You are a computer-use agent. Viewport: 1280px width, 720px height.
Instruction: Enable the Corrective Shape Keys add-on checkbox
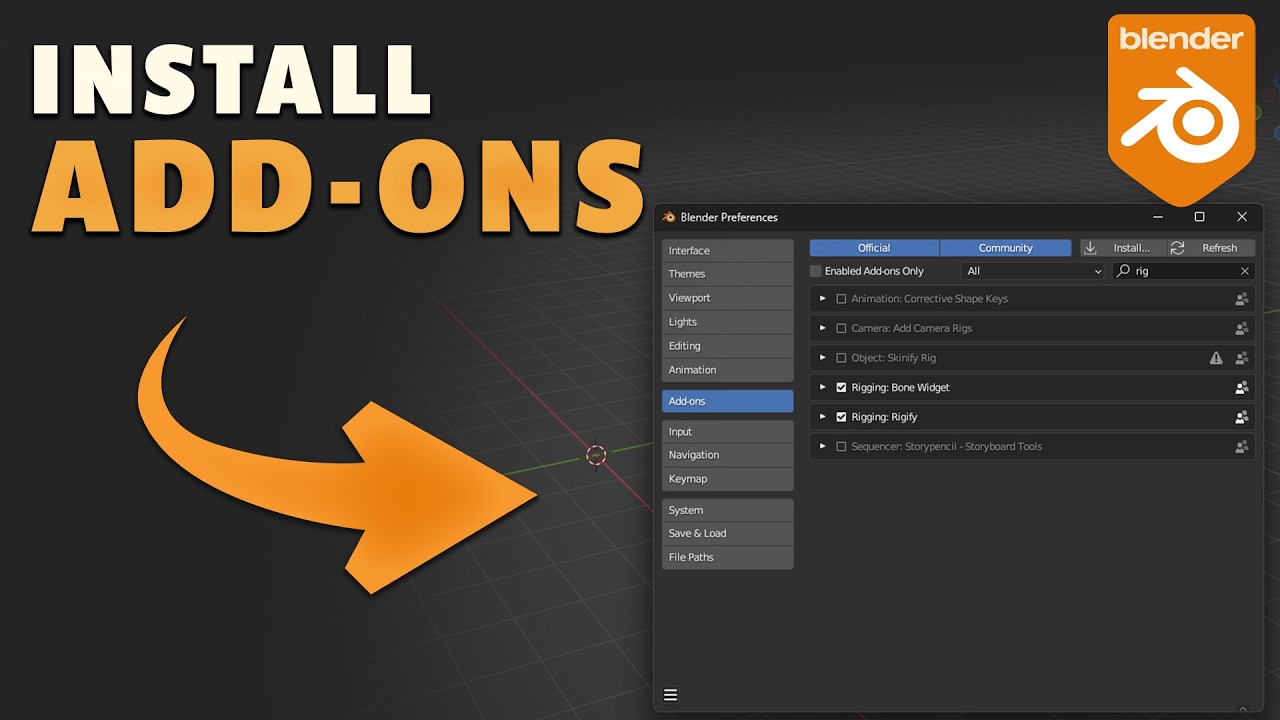(841, 299)
